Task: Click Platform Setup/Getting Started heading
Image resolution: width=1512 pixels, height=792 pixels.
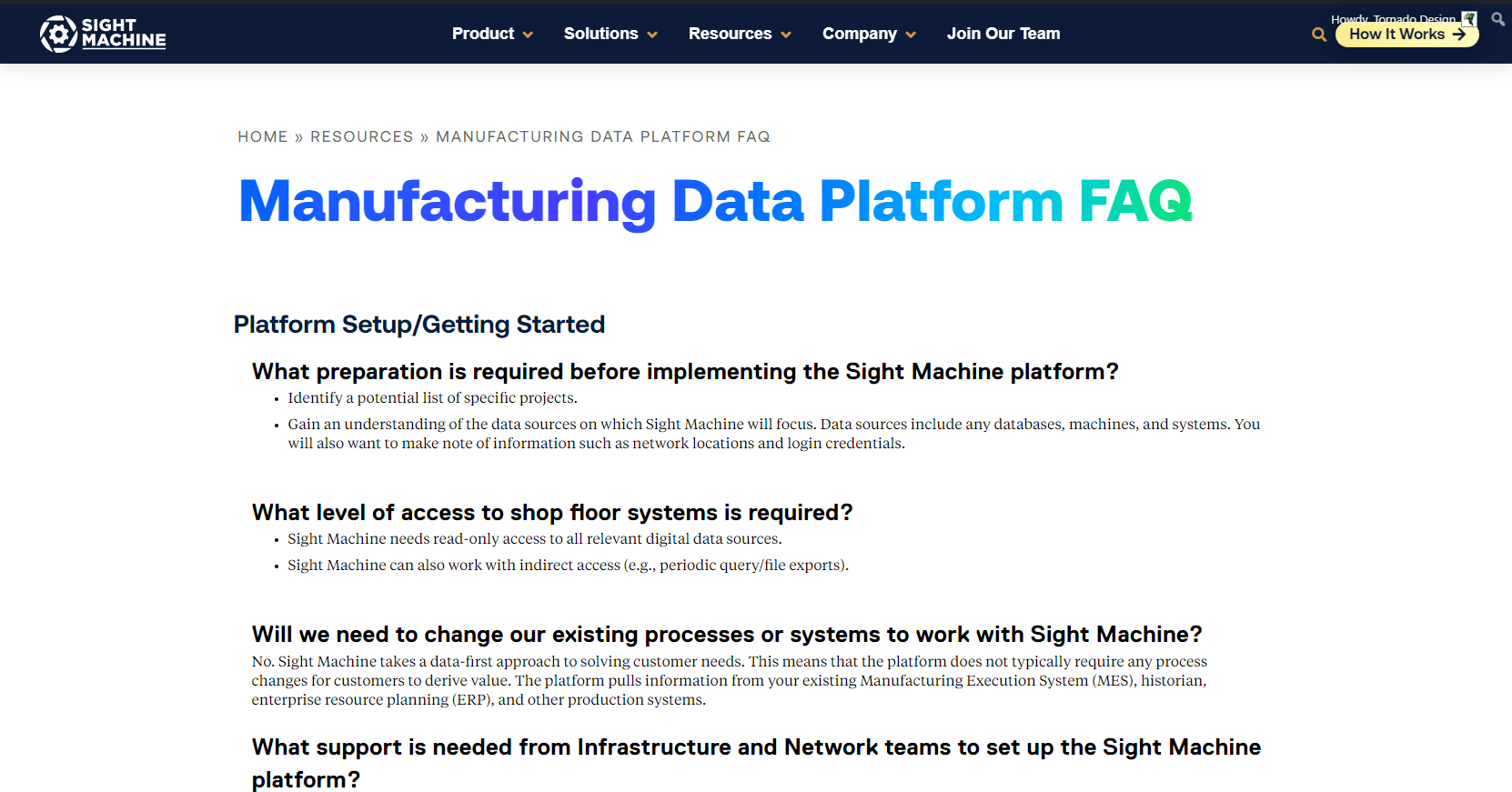Action: click(419, 325)
